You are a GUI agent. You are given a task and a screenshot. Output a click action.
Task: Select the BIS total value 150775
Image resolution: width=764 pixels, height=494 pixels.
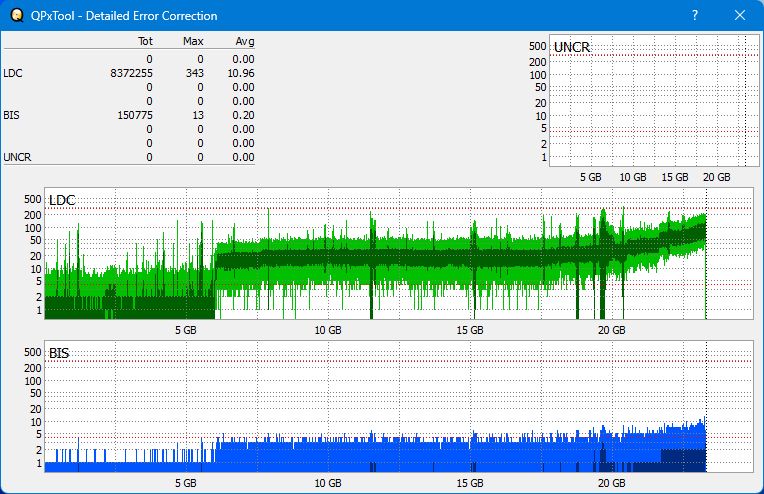(x=134, y=115)
